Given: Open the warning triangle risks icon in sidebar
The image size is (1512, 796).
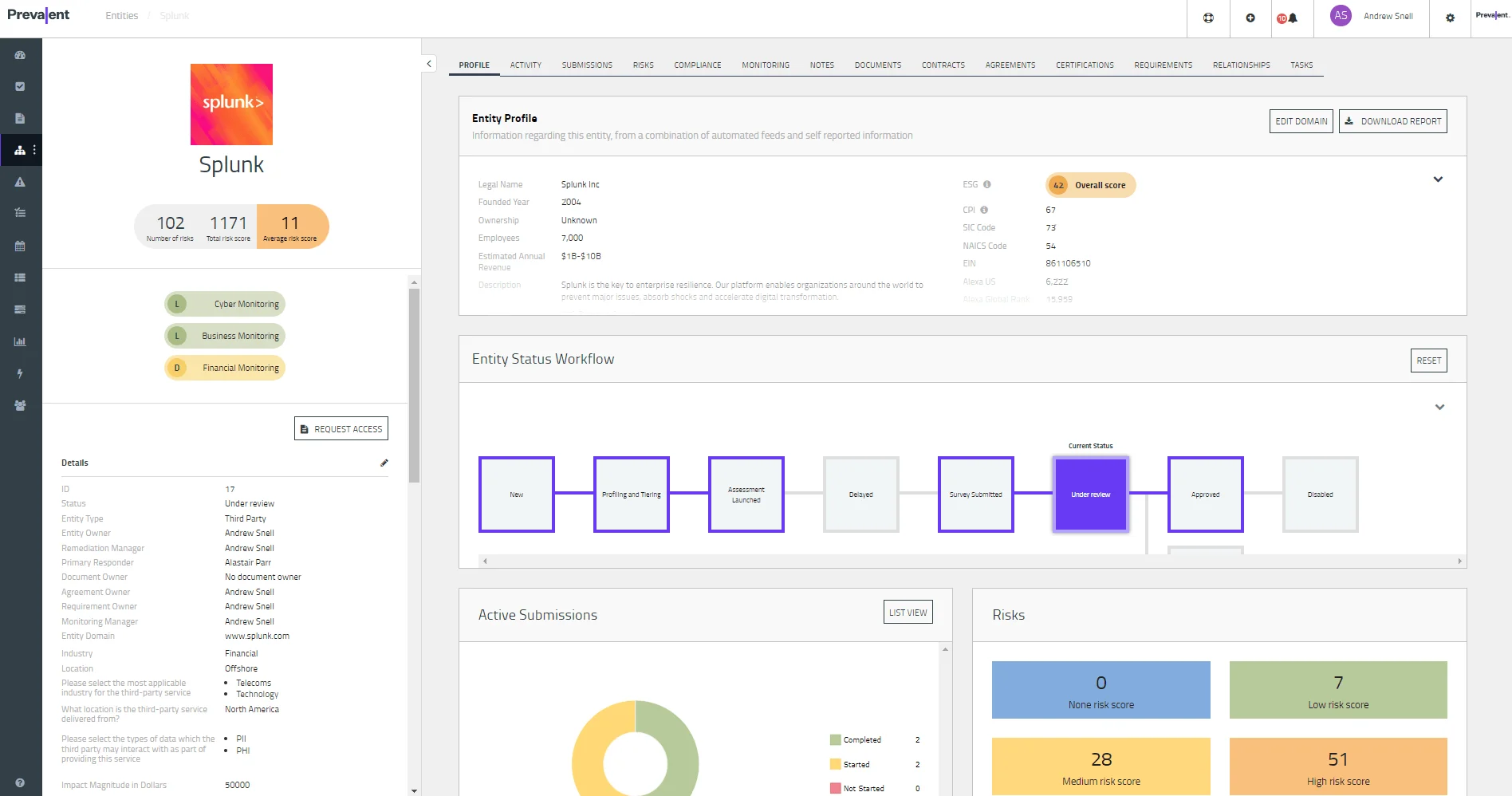Looking at the screenshot, I should coord(20,182).
